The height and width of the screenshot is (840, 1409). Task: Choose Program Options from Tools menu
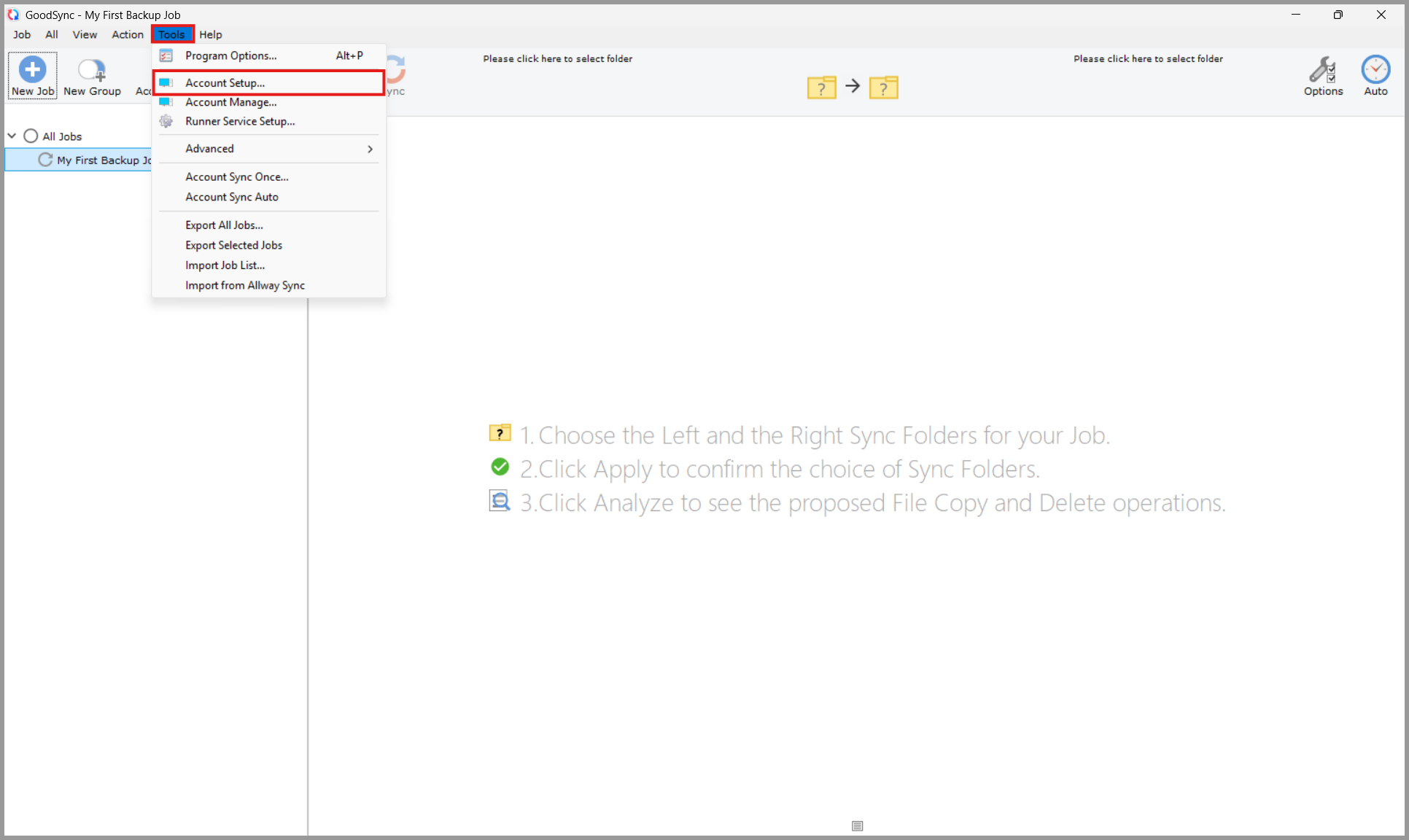(269, 55)
